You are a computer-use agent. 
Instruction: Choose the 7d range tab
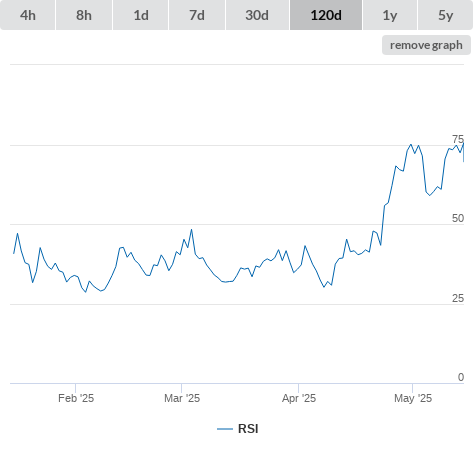[x=197, y=15]
